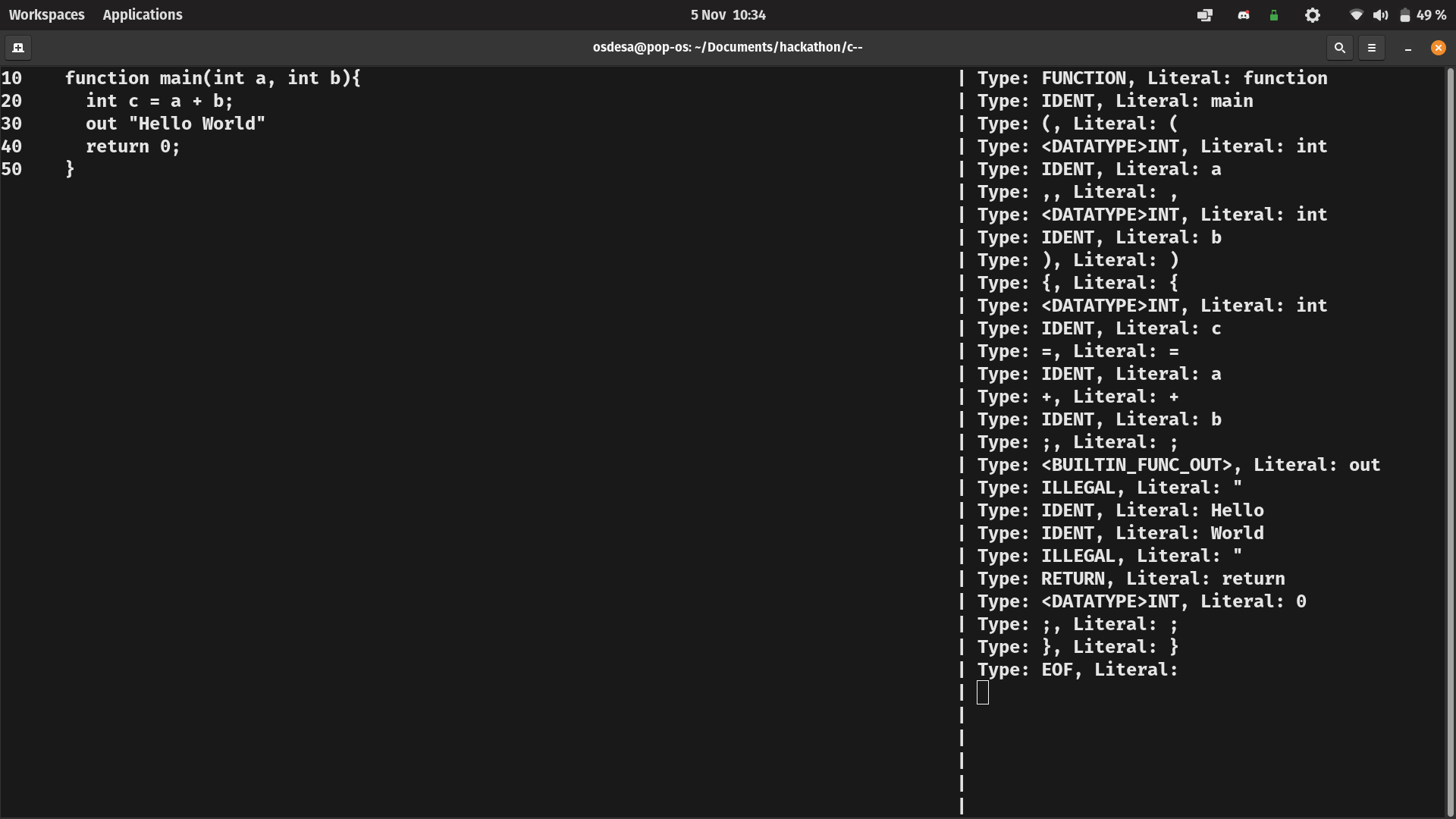Open the terminal hamburger menu
The width and height of the screenshot is (1456, 819).
[1371, 48]
